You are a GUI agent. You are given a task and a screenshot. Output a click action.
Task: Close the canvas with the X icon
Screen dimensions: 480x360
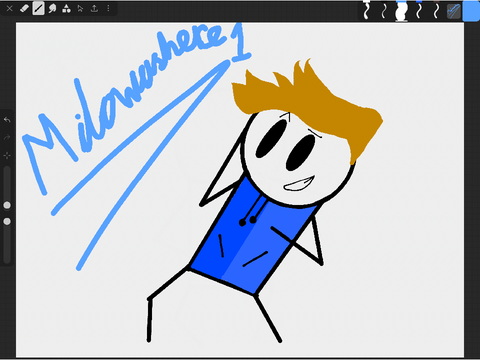click(x=9, y=9)
